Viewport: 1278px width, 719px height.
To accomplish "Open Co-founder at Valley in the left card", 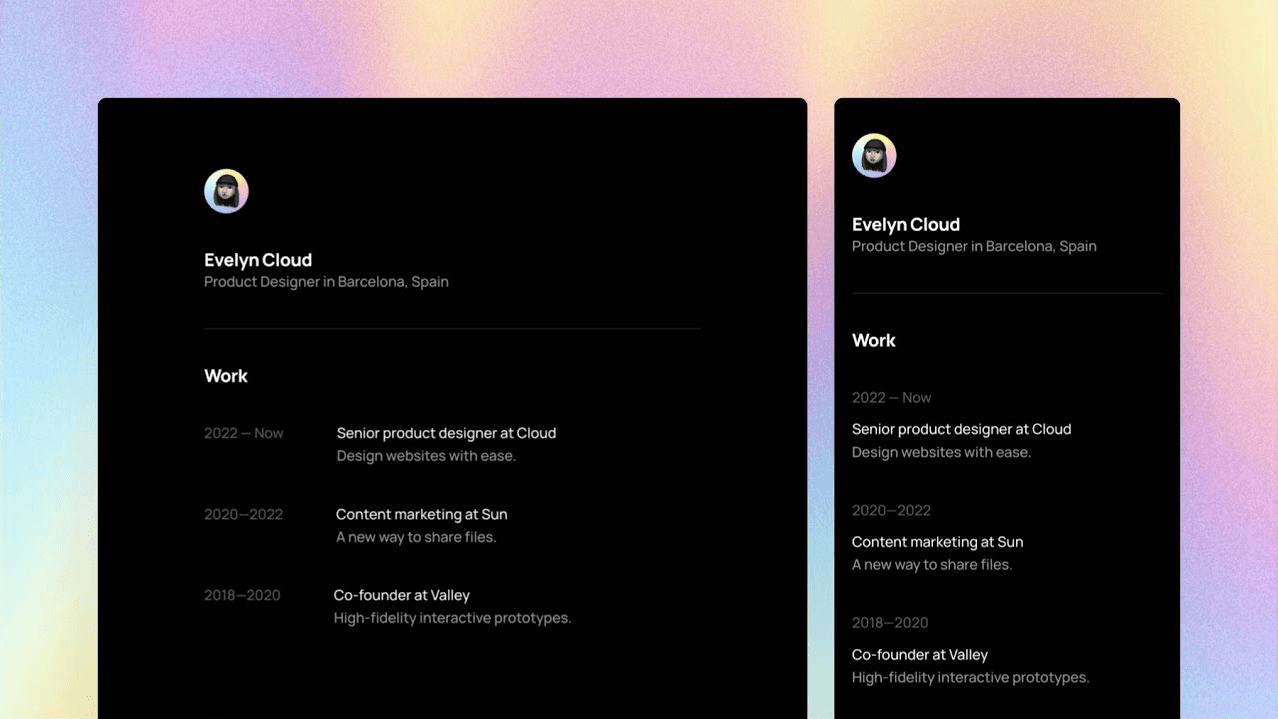I will [x=401, y=595].
